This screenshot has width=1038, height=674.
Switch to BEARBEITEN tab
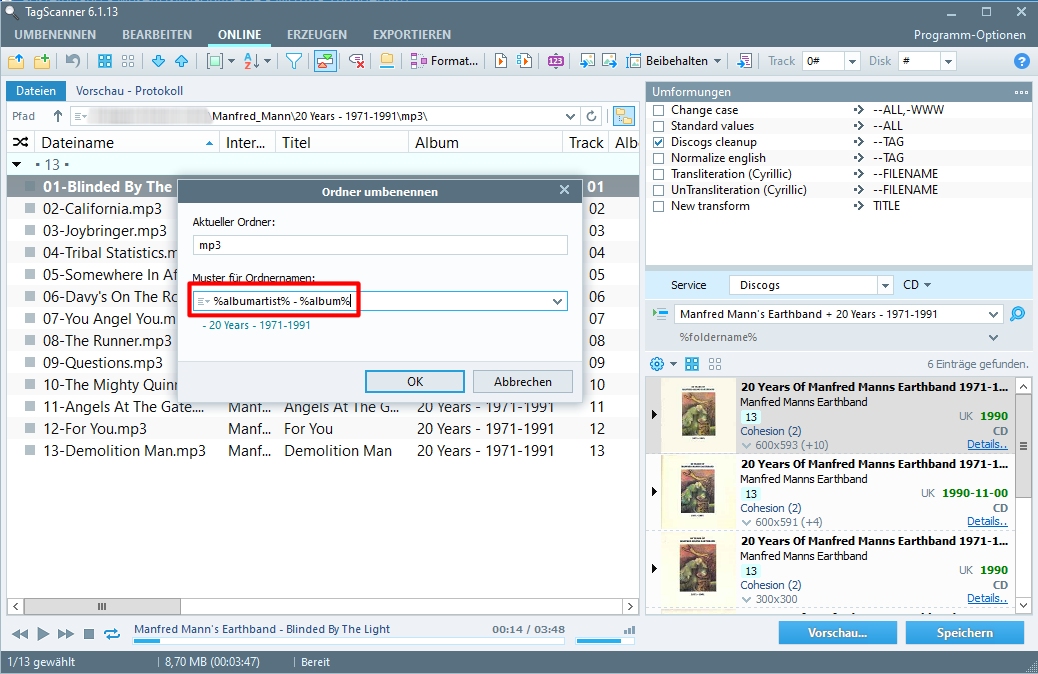coord(157,34)
